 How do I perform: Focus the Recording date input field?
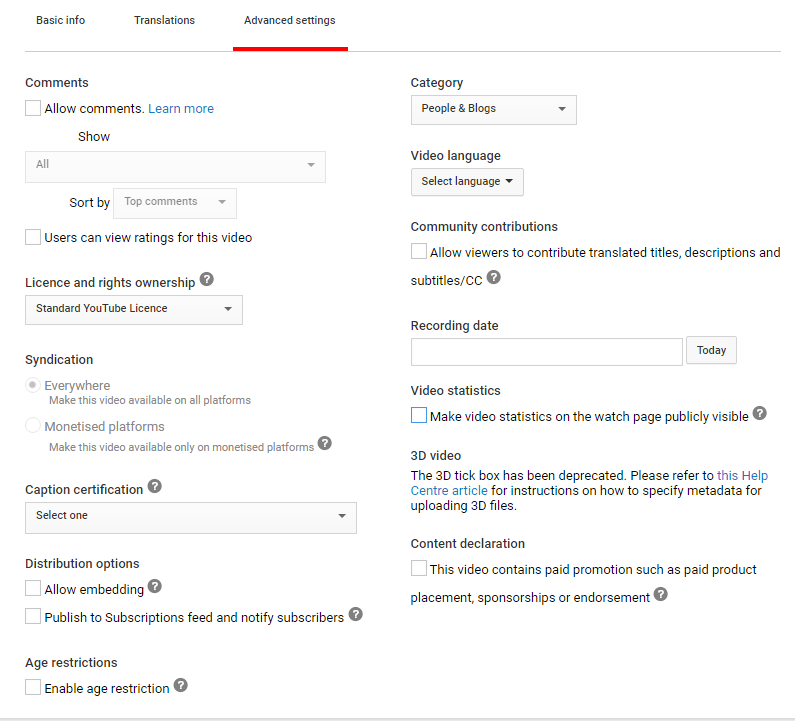547,352
